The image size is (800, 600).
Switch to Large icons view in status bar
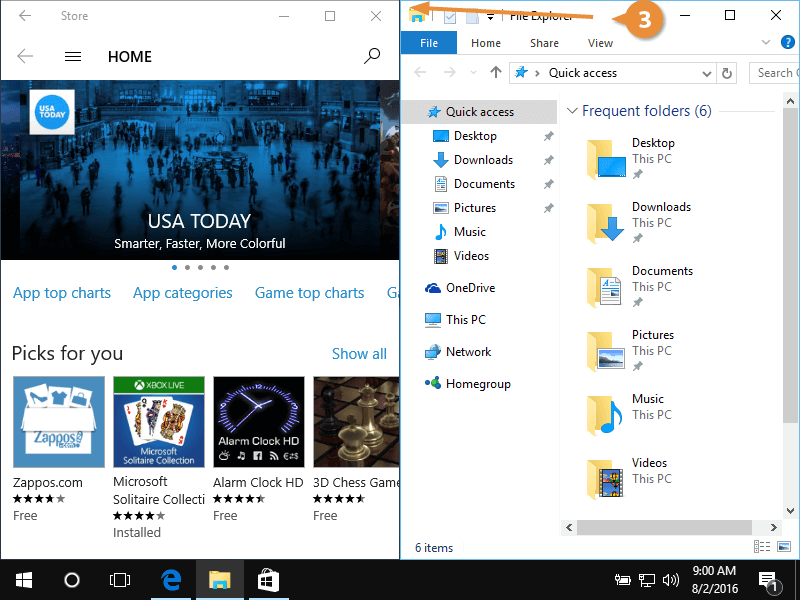783,547
